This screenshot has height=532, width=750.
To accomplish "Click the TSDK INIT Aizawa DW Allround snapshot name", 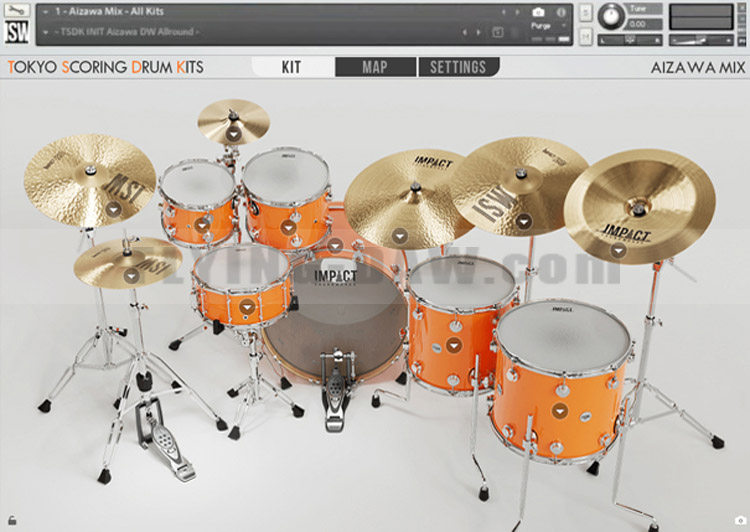I will tap(127, 32).
